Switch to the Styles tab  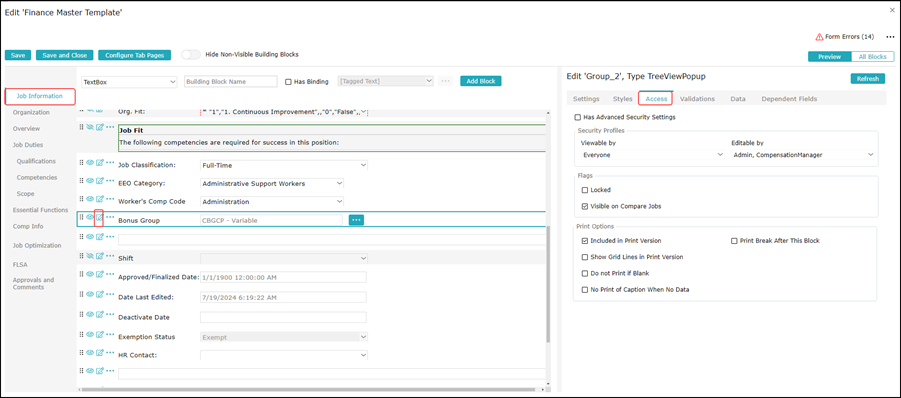pyautogui.click(x=622, y=99)
